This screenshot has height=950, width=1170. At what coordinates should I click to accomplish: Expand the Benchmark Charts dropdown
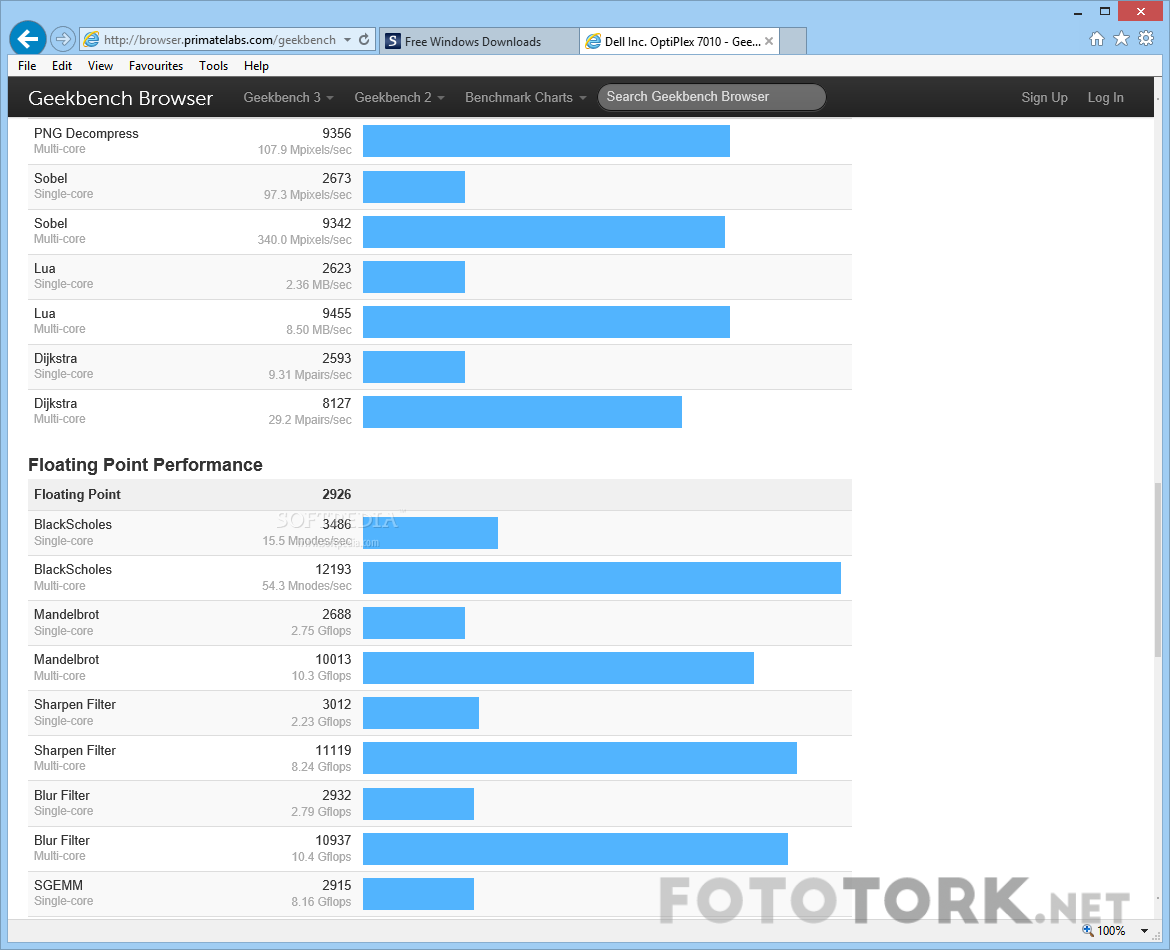(525, 97)
